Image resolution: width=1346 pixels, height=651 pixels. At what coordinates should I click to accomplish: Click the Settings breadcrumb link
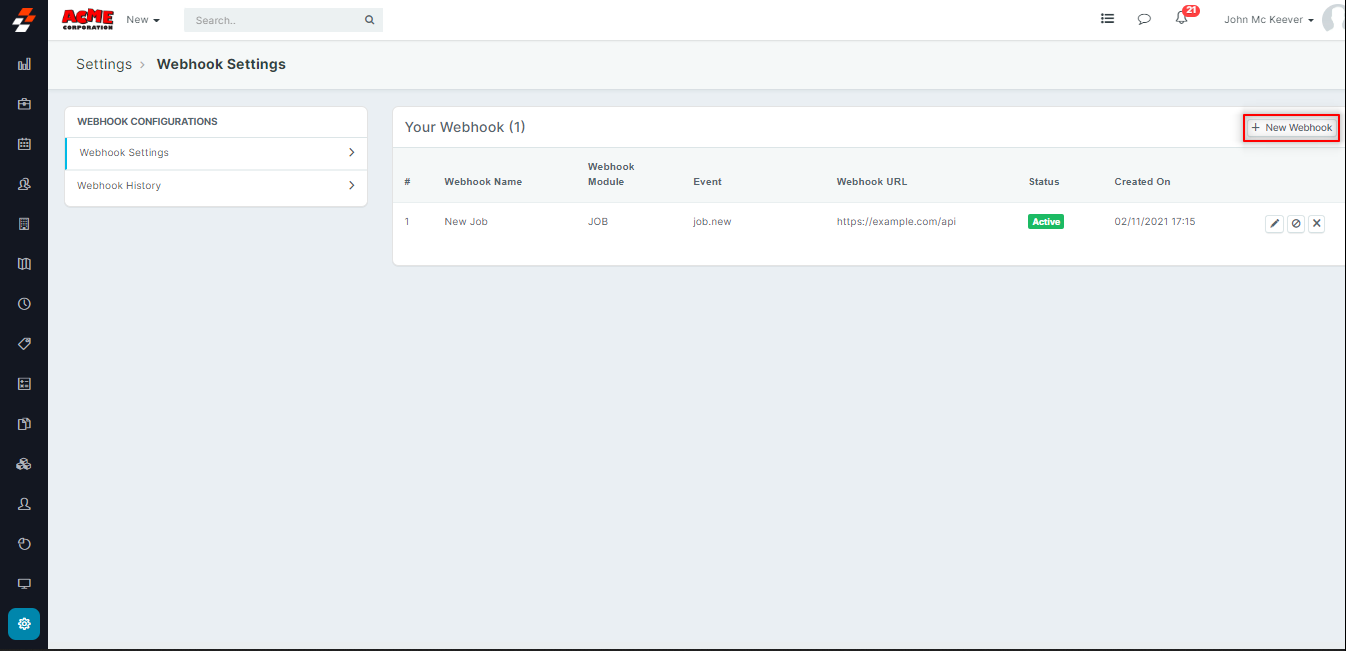click(x=104, y=64)
